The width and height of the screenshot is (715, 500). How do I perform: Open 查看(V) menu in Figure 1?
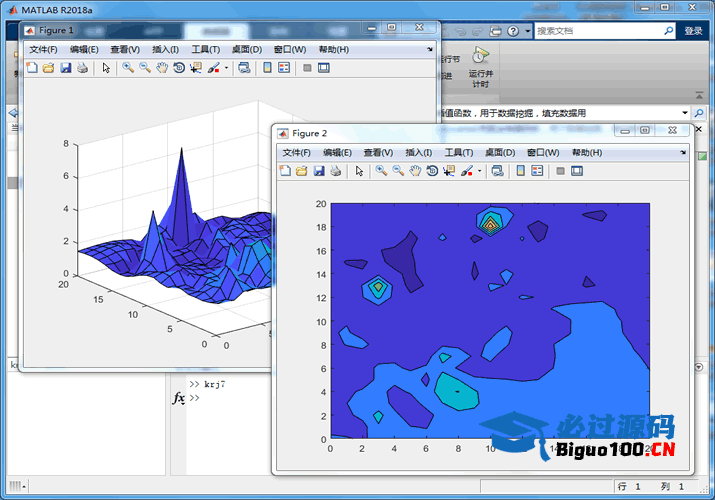tap(125, 50)
